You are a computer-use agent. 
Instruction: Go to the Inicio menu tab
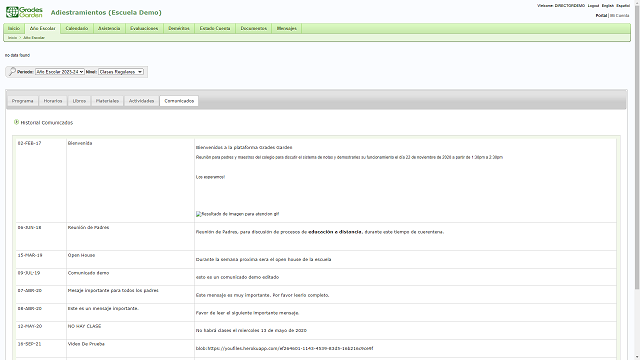tap(14, 28)
